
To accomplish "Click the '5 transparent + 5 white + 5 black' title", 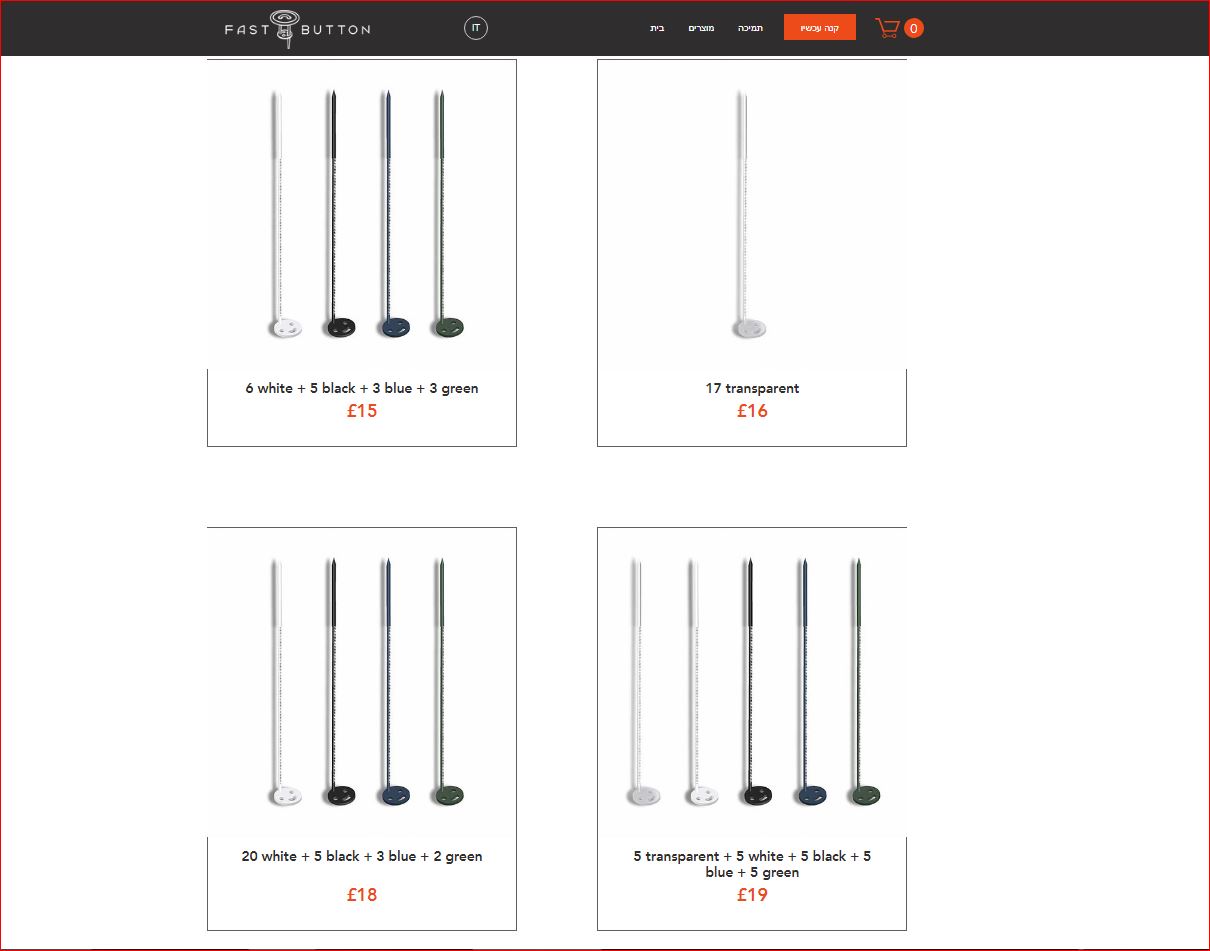I will [x=752, y=864].
